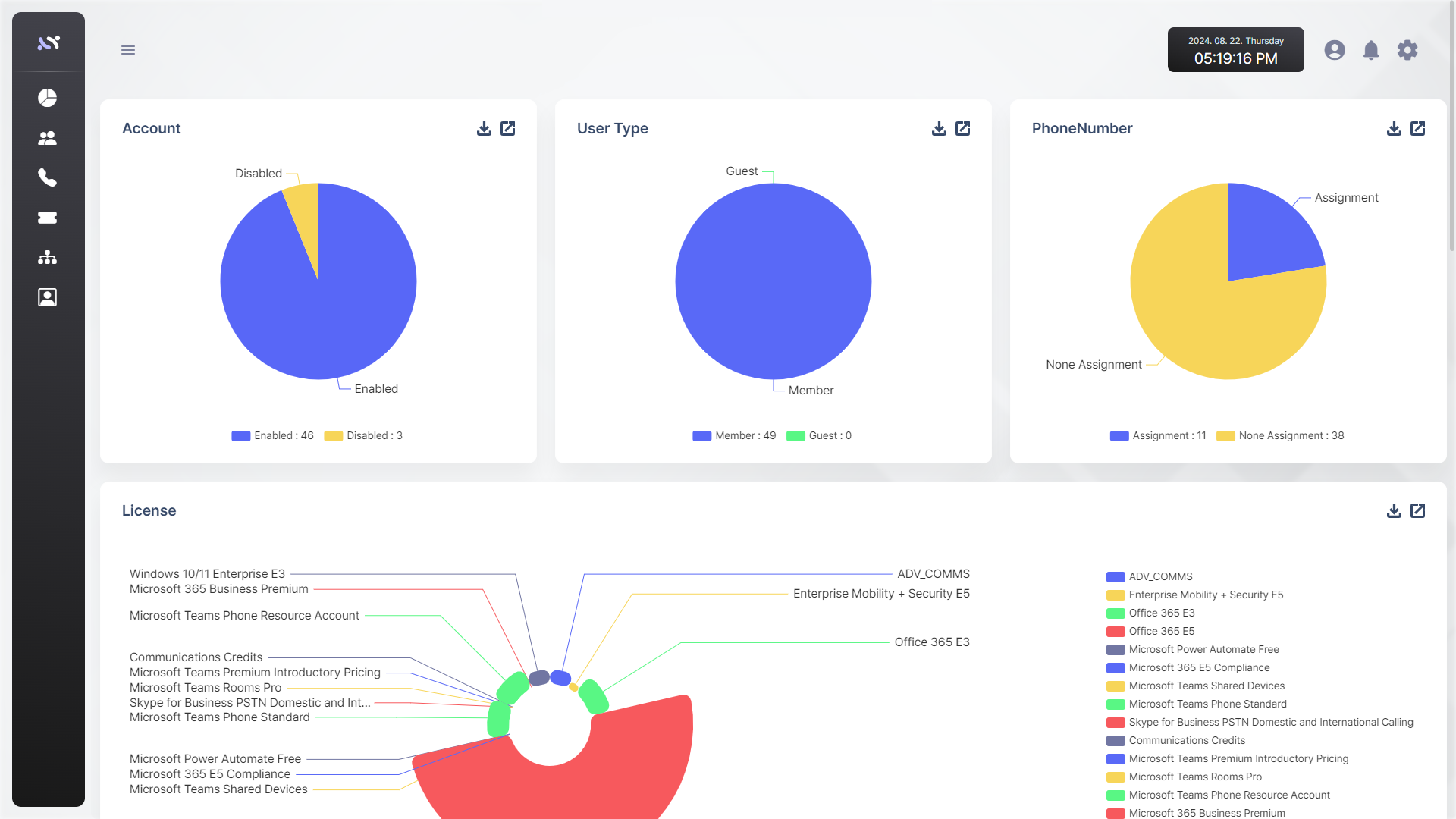The image size is (1456, 819).
Task: Download the License chart
Action: [1394, 511]
